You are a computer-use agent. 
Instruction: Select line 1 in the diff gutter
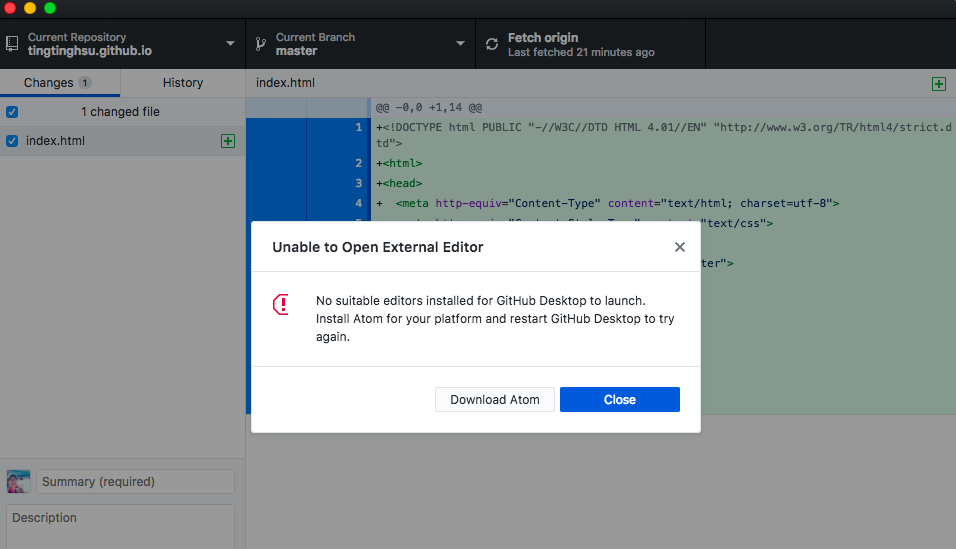point(358,127)
